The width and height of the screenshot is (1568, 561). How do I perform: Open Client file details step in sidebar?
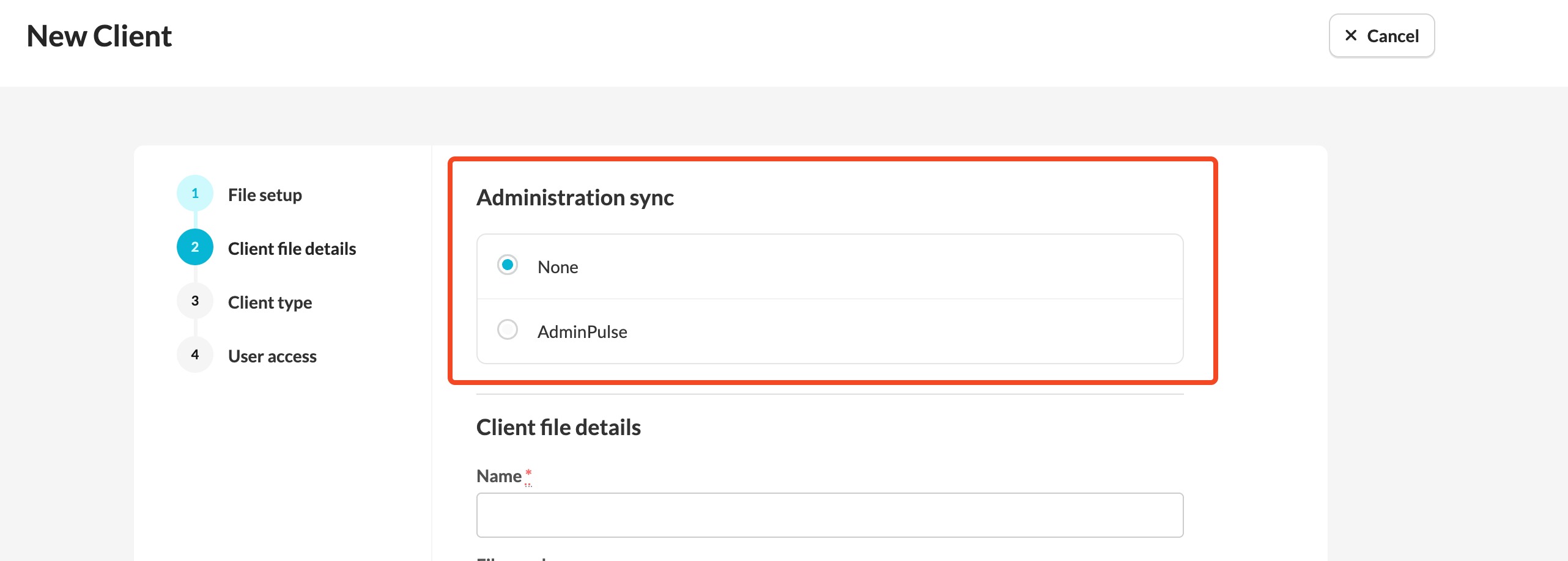coord(292,249)
